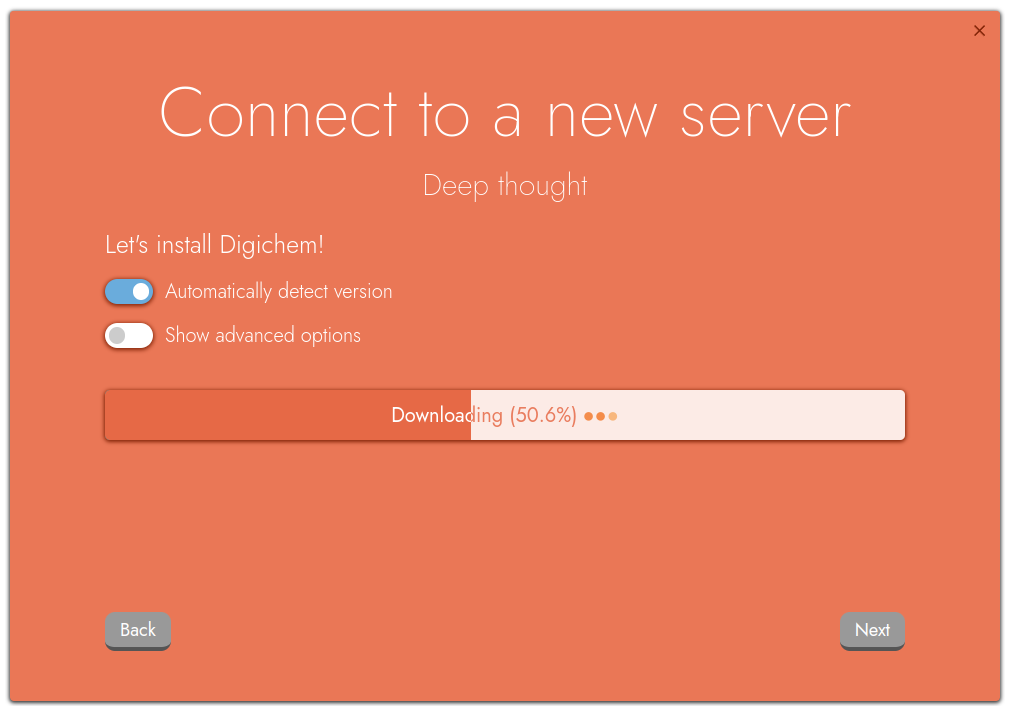Enable the Show advanced options toggle
The width and height of the screenshot is (1012, 715).
click(x=128, y=335)
